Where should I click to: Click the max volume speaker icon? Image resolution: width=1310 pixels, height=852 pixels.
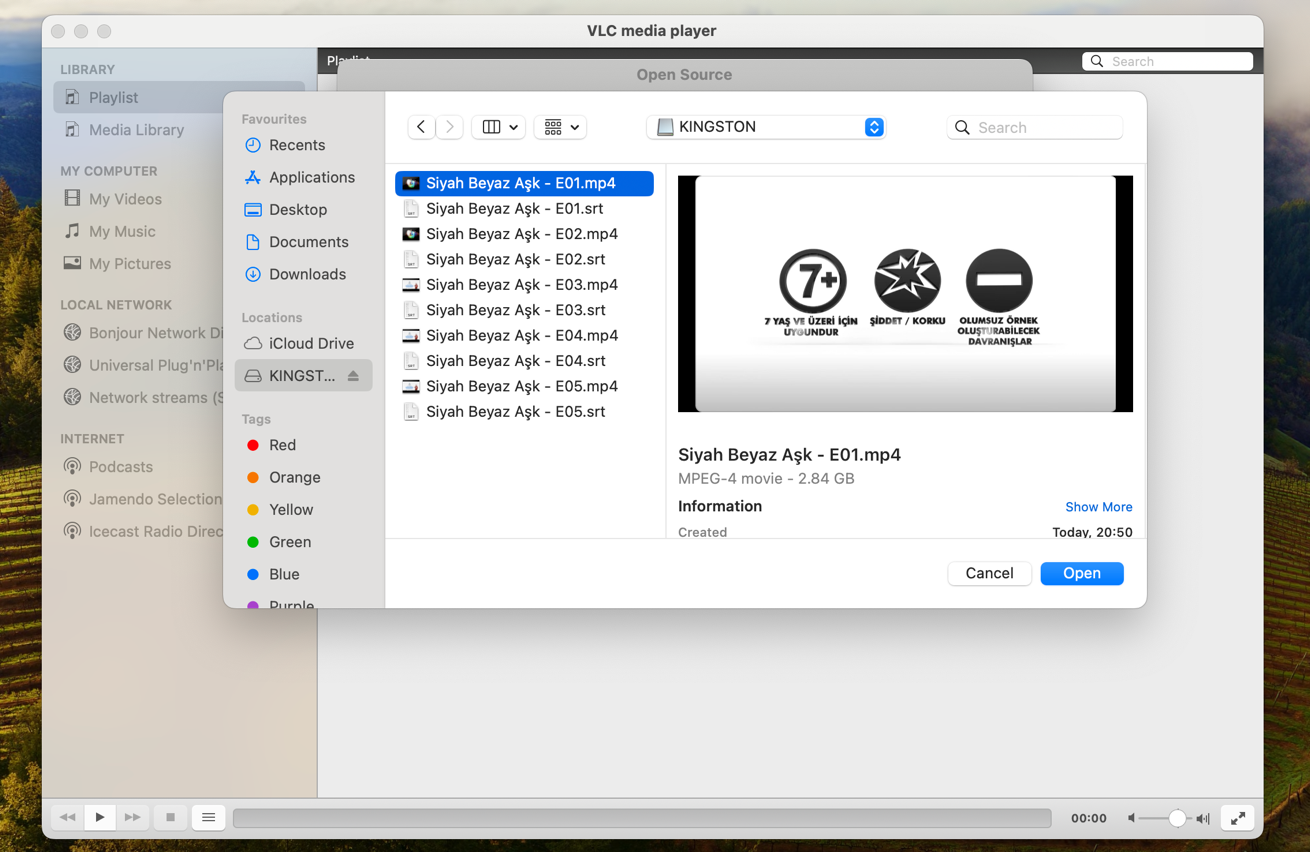(x=1203, y=818)
